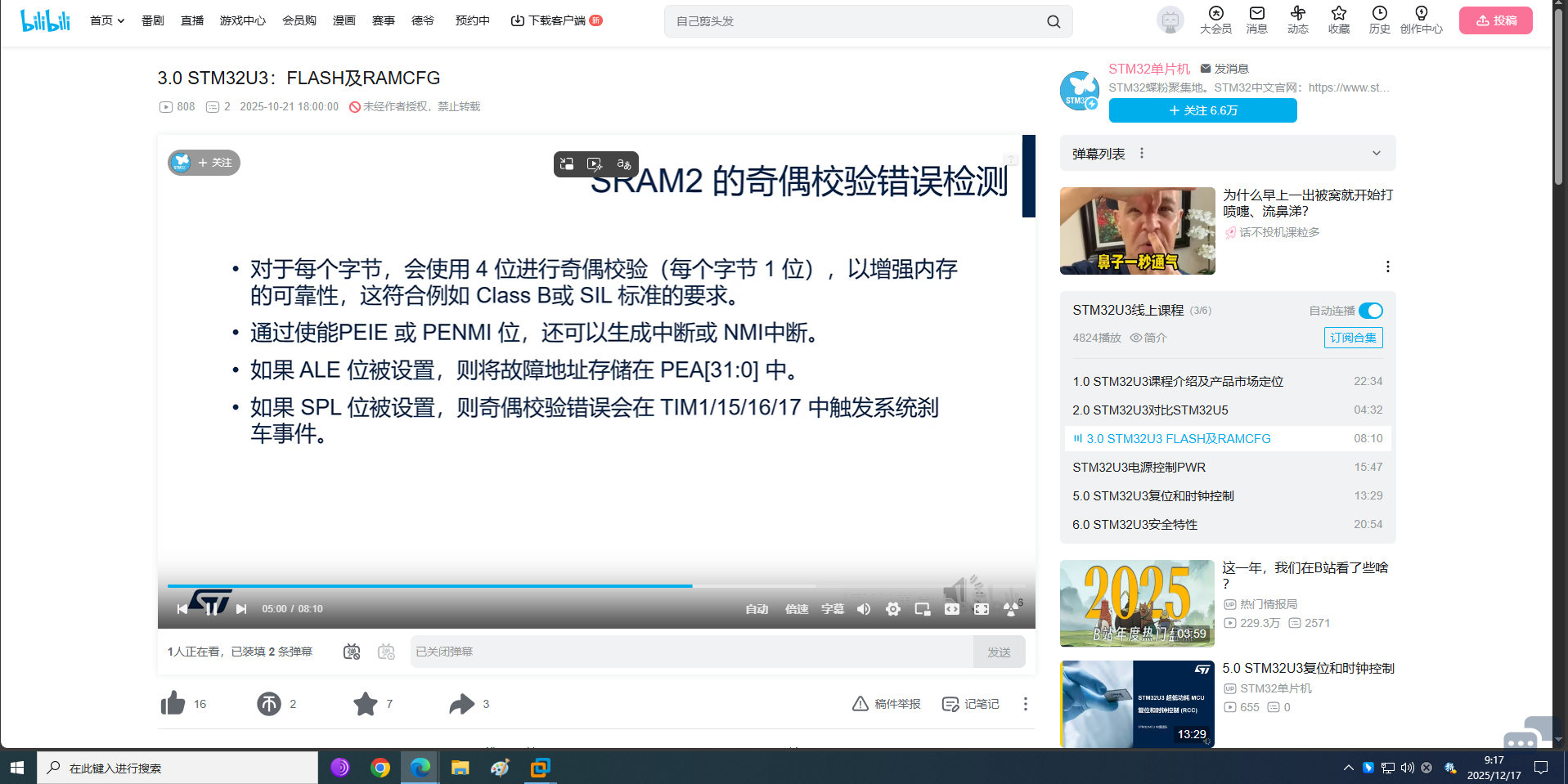Screen dimensions: 1568x784
Task: Play 1.0 STM32U3课程介绍及产品市场定位 episode
Action: coord(1228,381)
